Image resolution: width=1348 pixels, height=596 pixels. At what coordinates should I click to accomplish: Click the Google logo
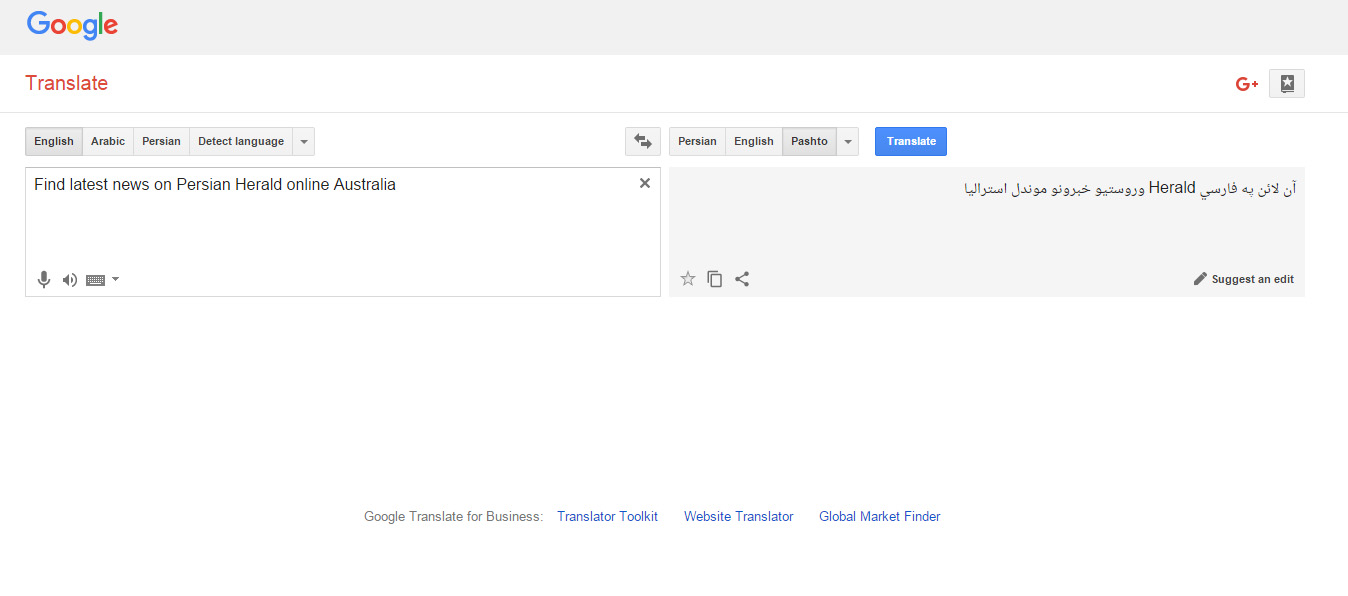coord(72,25)
